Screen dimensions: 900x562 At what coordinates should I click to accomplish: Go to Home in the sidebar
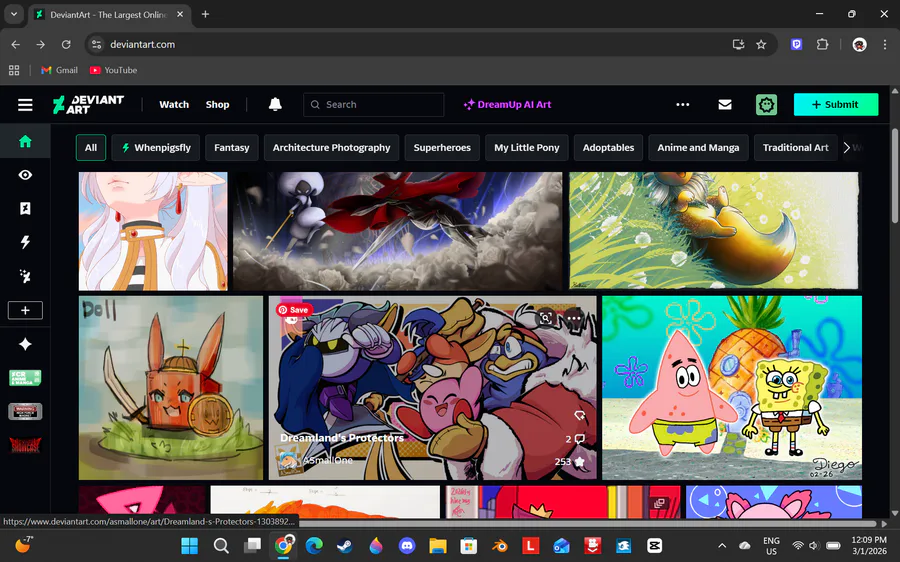(x=25, y=141)
